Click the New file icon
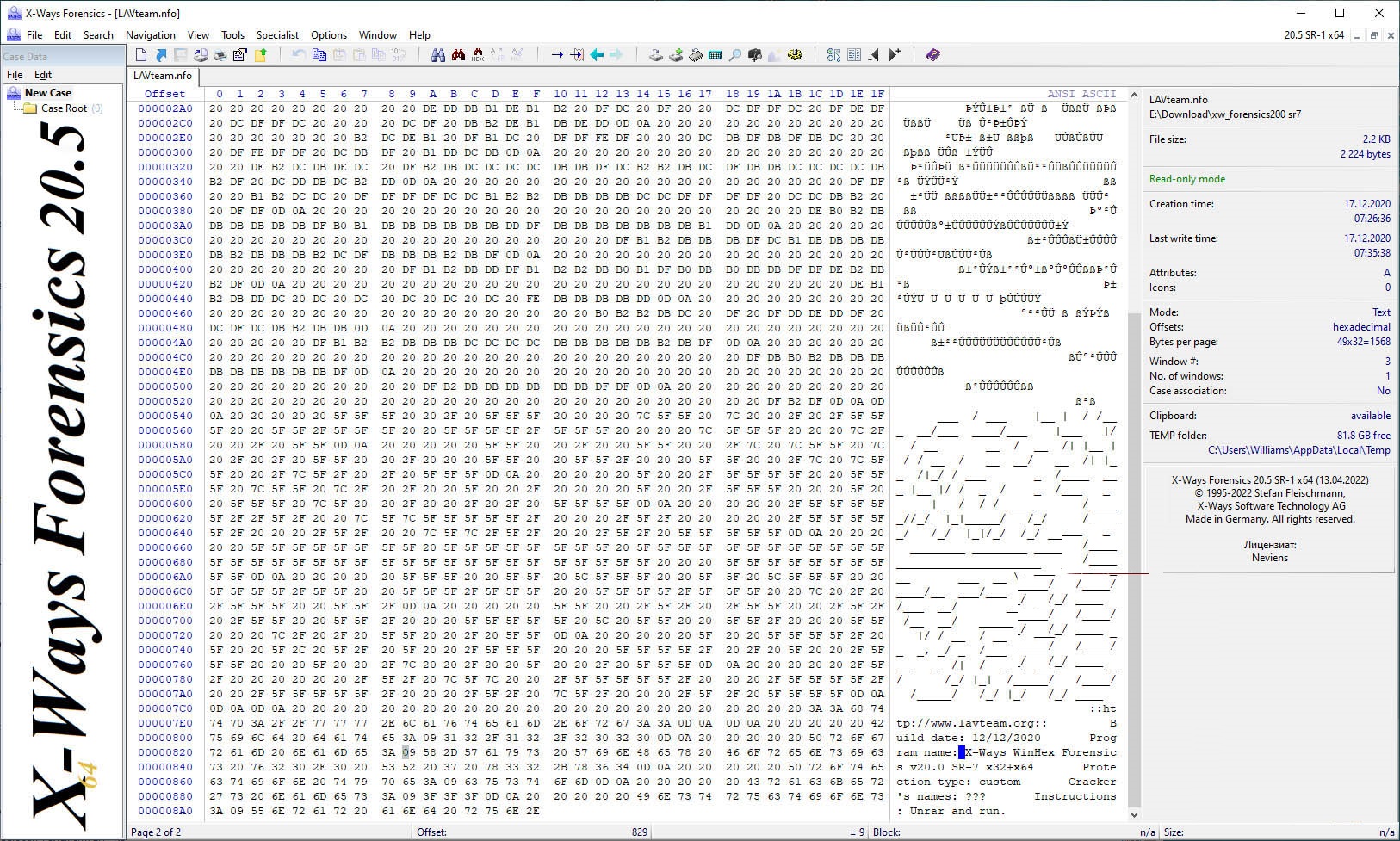The image size is (1400, 841). pyautogui.click(x=141, y=55)
